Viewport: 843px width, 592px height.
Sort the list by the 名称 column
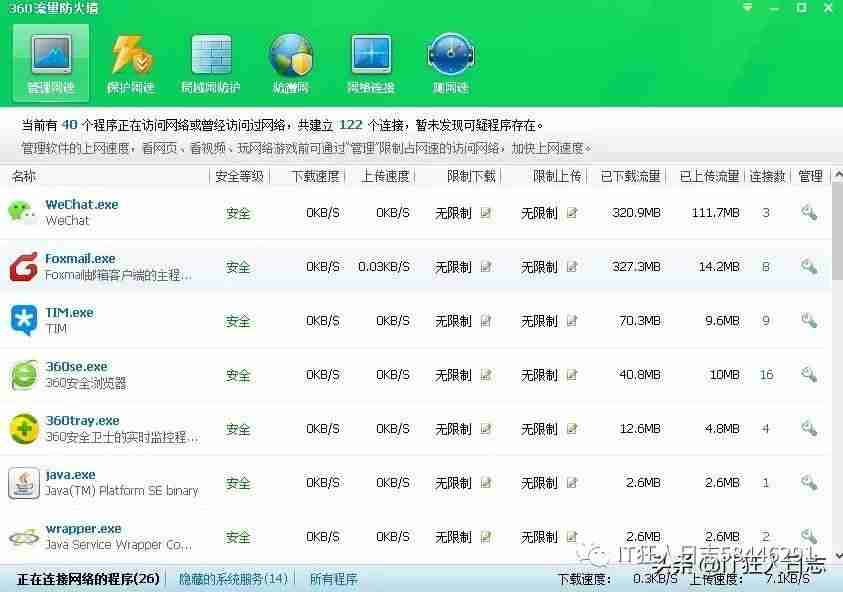pyautogui.click(x=18, y=175)
